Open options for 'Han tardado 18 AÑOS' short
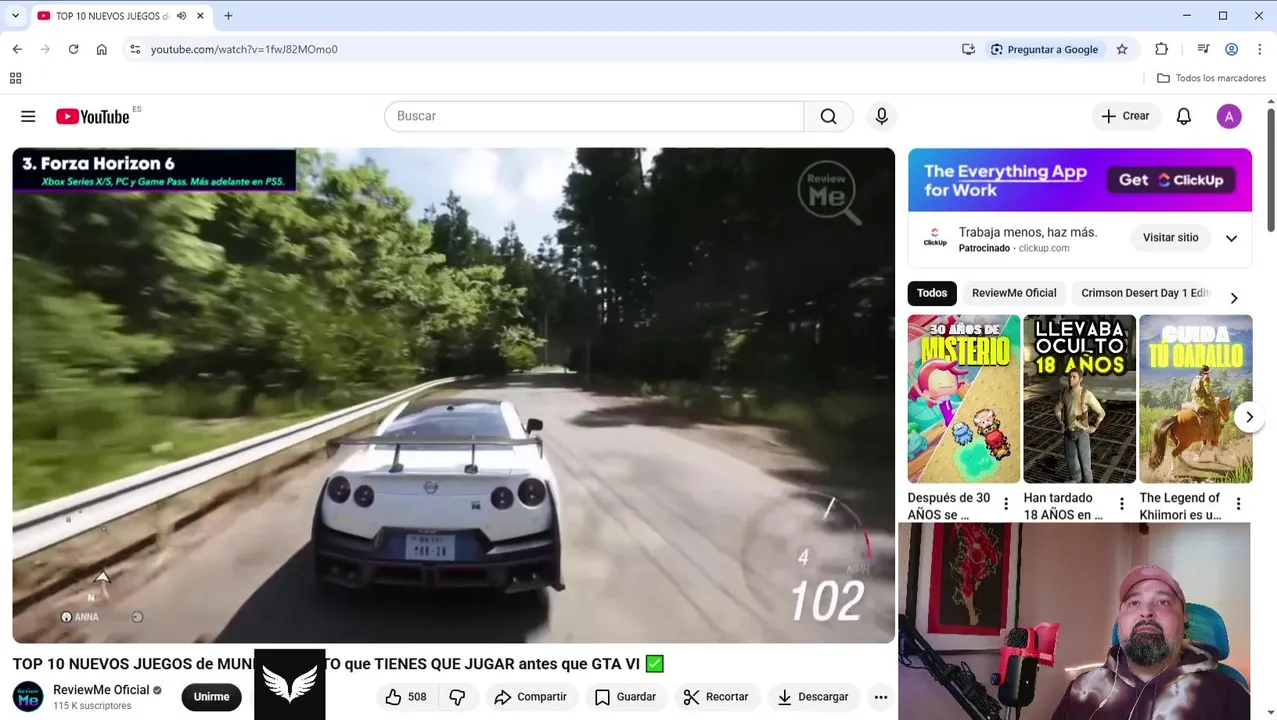The image size is (1277, 720). pos(1122,504)
